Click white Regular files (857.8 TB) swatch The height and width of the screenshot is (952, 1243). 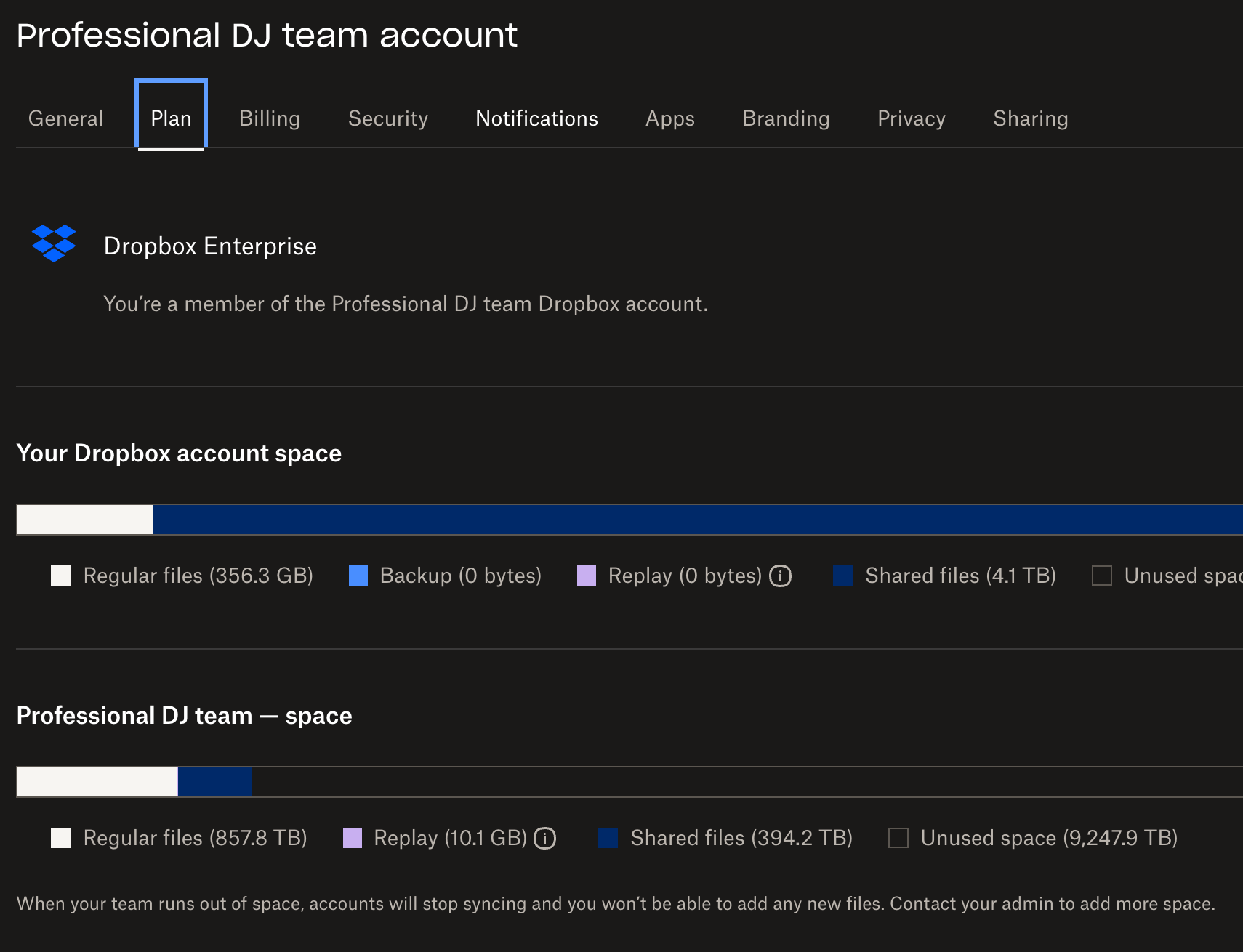pos(61,838)
